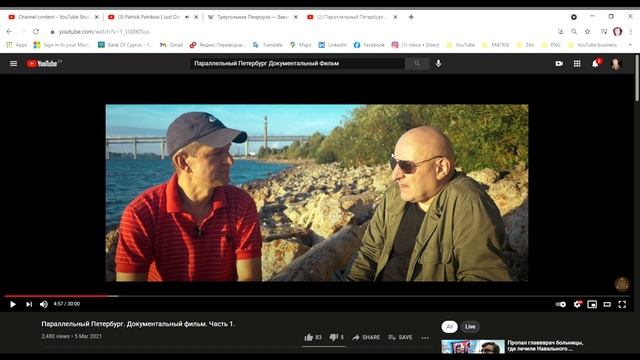
Task: Select the All filter chip
Action: pos(449,327)
